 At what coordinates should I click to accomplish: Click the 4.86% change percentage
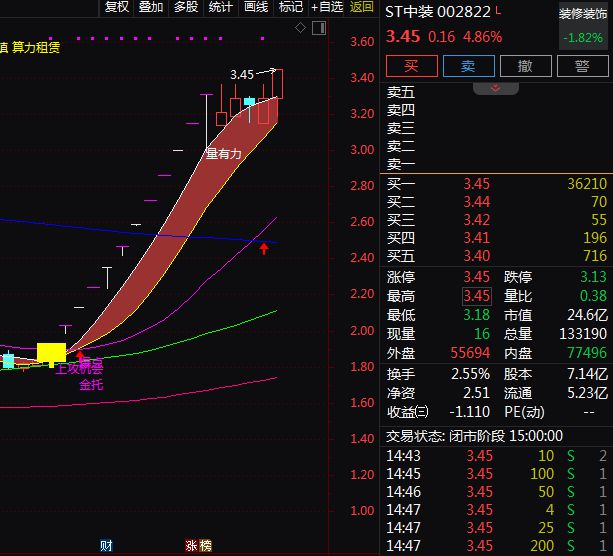(x=482, y=37)
